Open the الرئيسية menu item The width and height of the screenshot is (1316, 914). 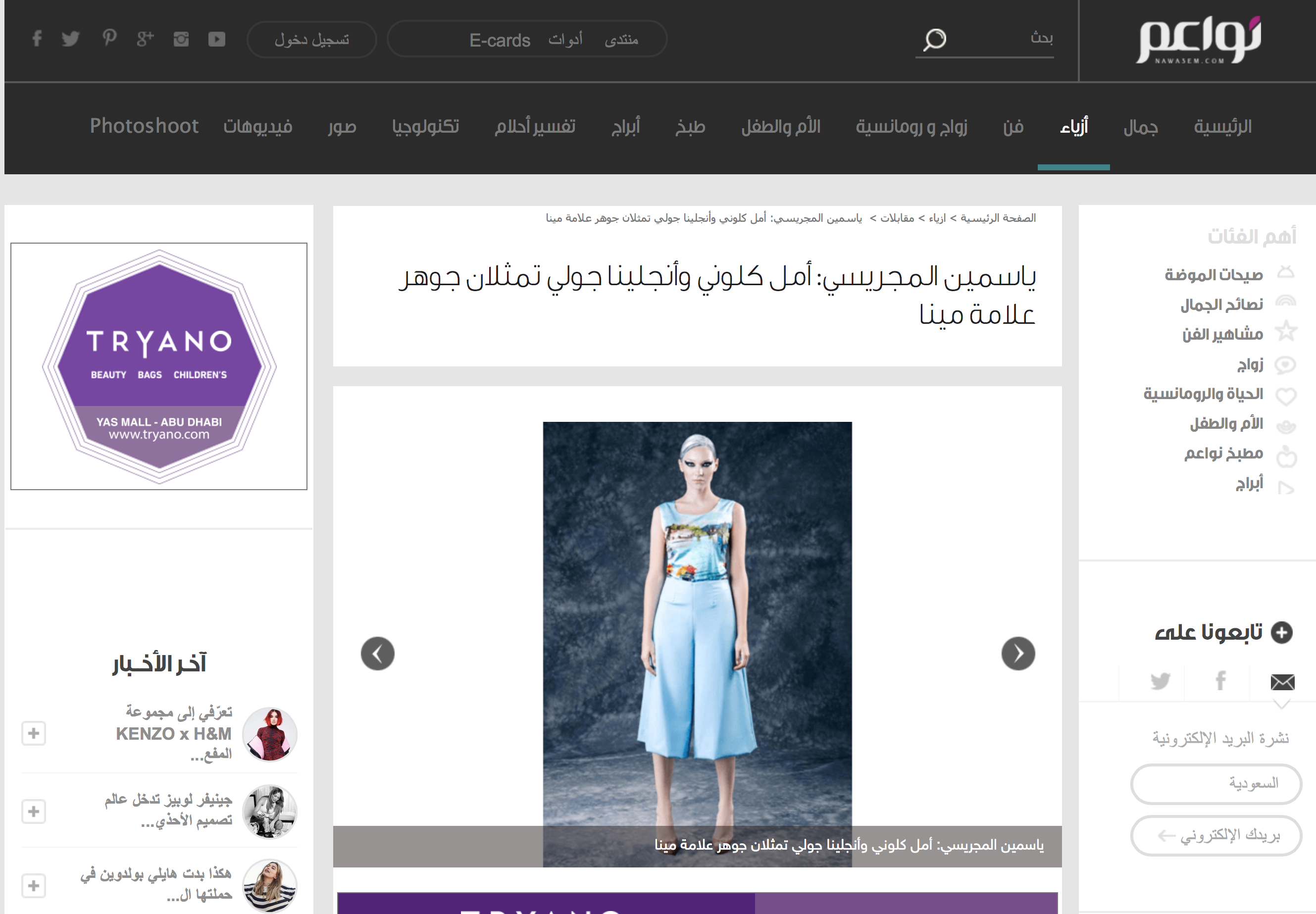click(1222, 127)
